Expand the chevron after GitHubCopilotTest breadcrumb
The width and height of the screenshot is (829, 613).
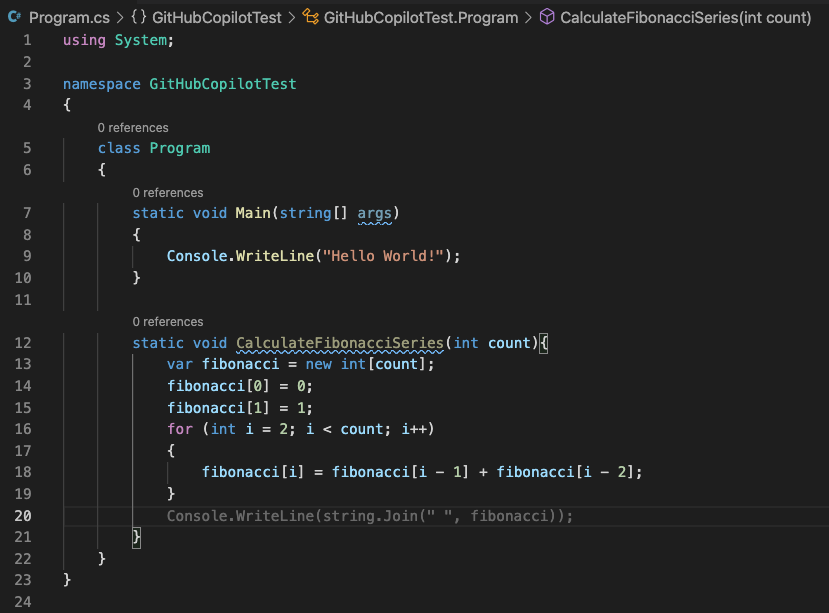[292, 18]
